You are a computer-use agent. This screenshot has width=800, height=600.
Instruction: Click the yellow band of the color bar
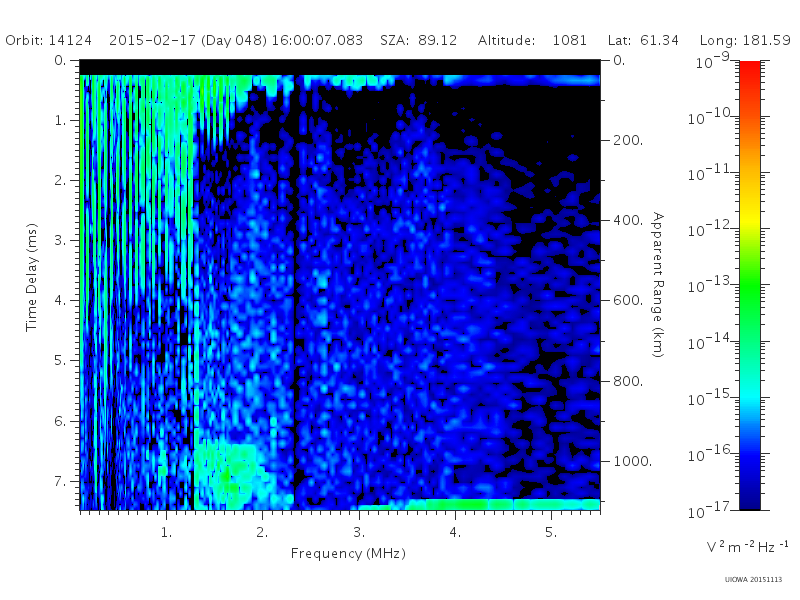click(750, 217)
